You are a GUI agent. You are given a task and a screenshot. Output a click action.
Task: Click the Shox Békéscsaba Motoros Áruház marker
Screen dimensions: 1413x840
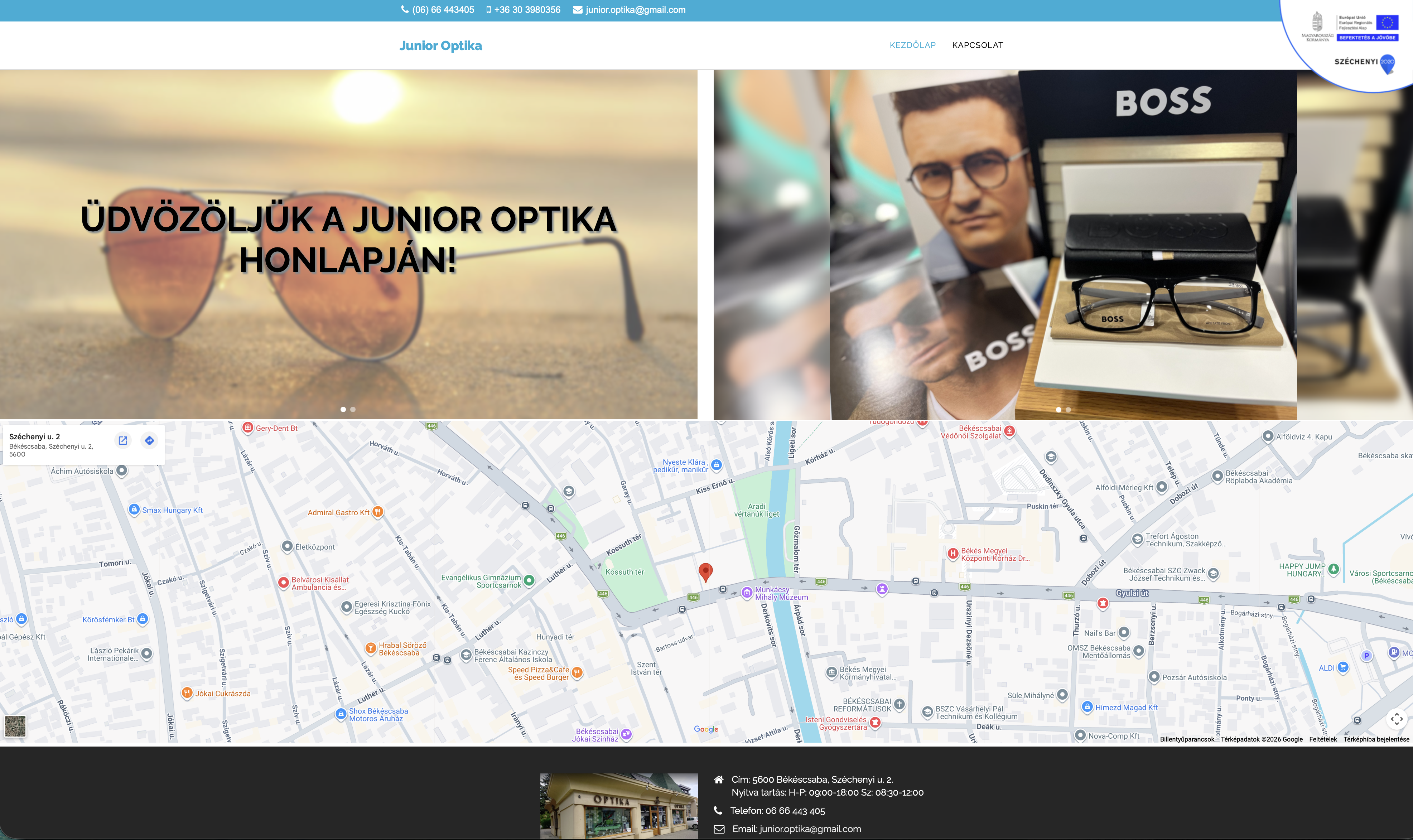[341, 714]
